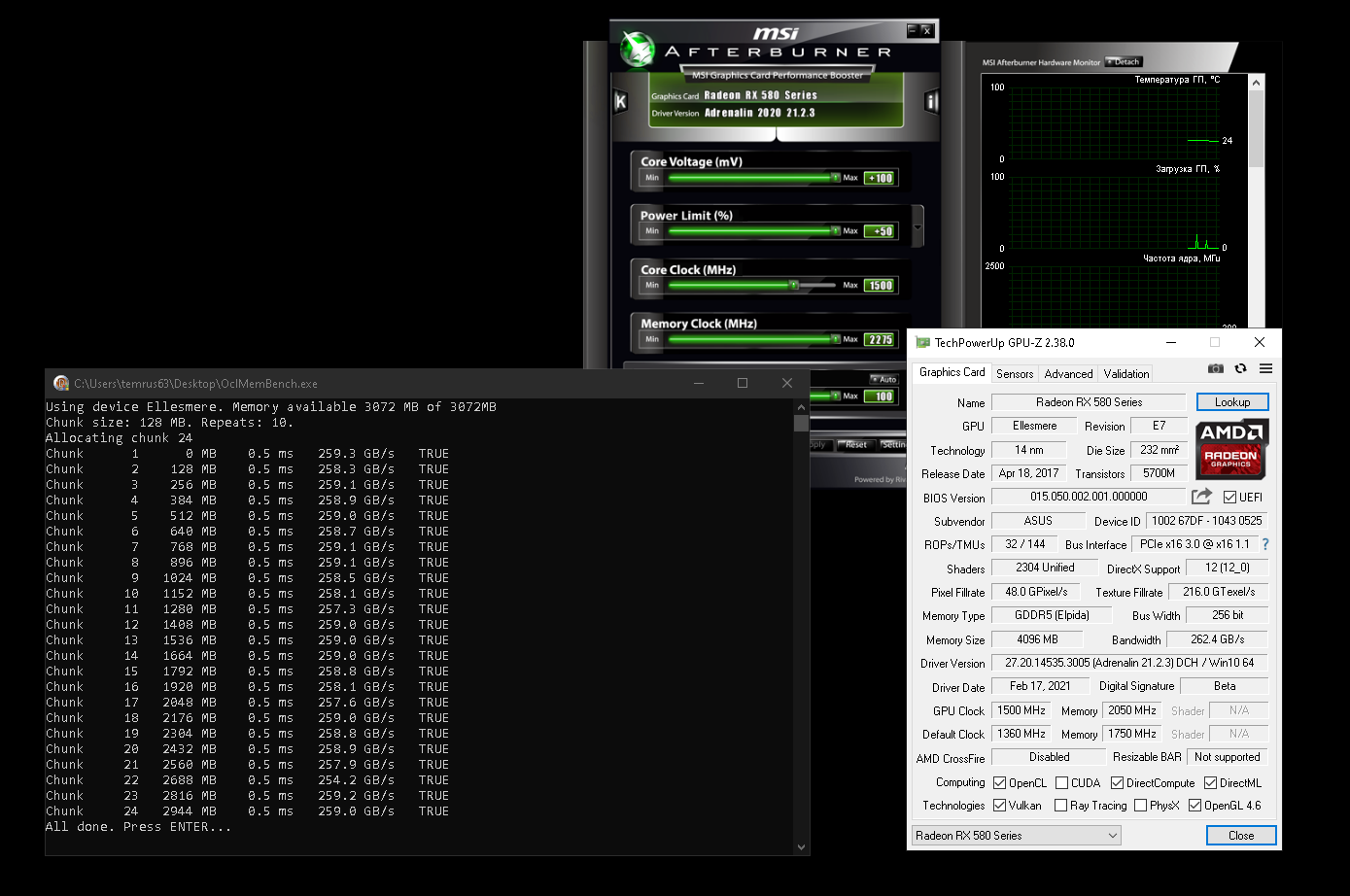Click the Resizable BAR value Not supported
This screenshot has width=1350, height=896.
coord(1227,757)
